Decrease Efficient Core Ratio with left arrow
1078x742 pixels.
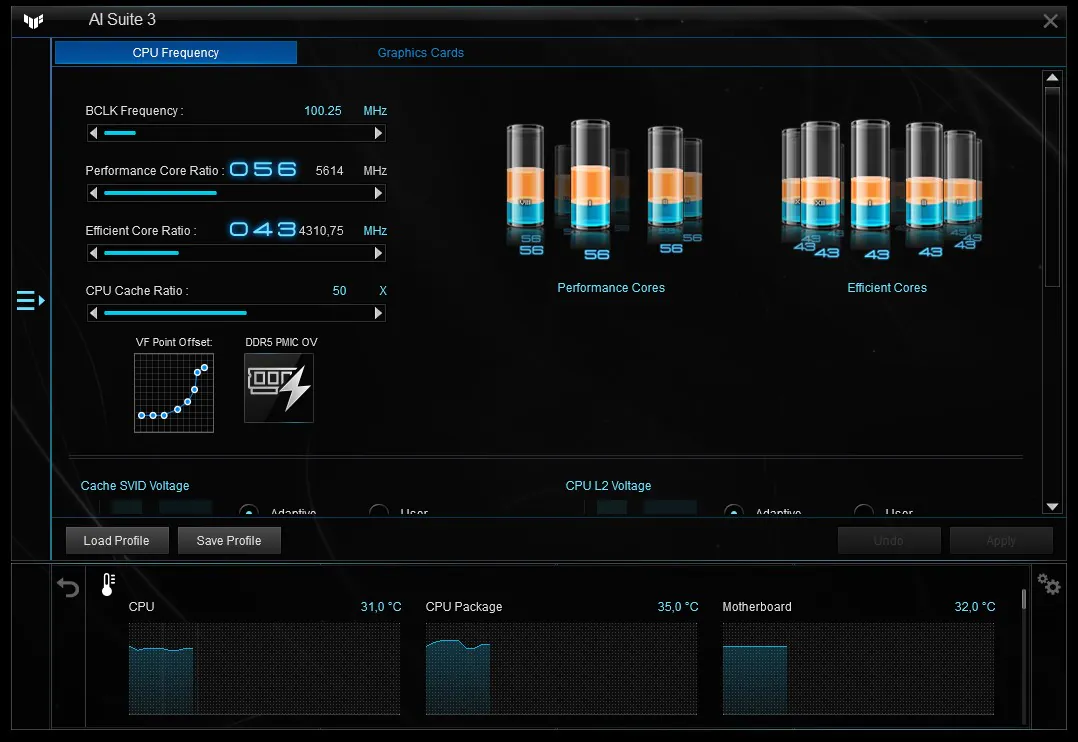click(94, 253)
